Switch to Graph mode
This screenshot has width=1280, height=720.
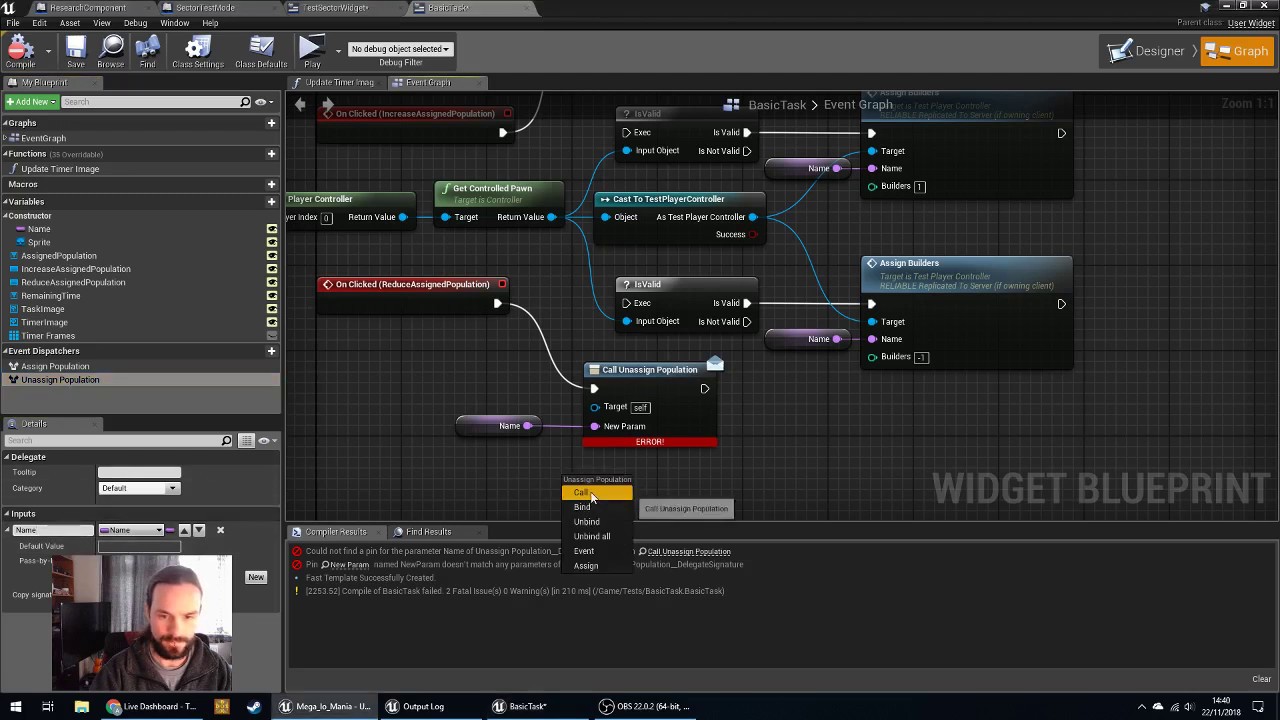1238,51
